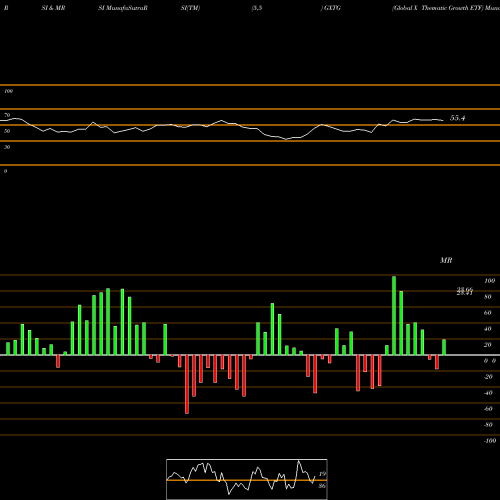Click the '-60' label on the MR axis
This screenshot has height=500, width=500.
coord(488,409)
